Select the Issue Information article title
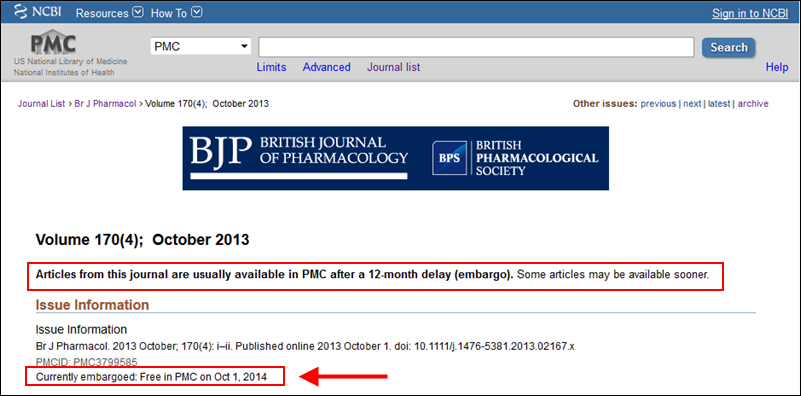Viewport: 801px width, 396px height. (81, 330)
